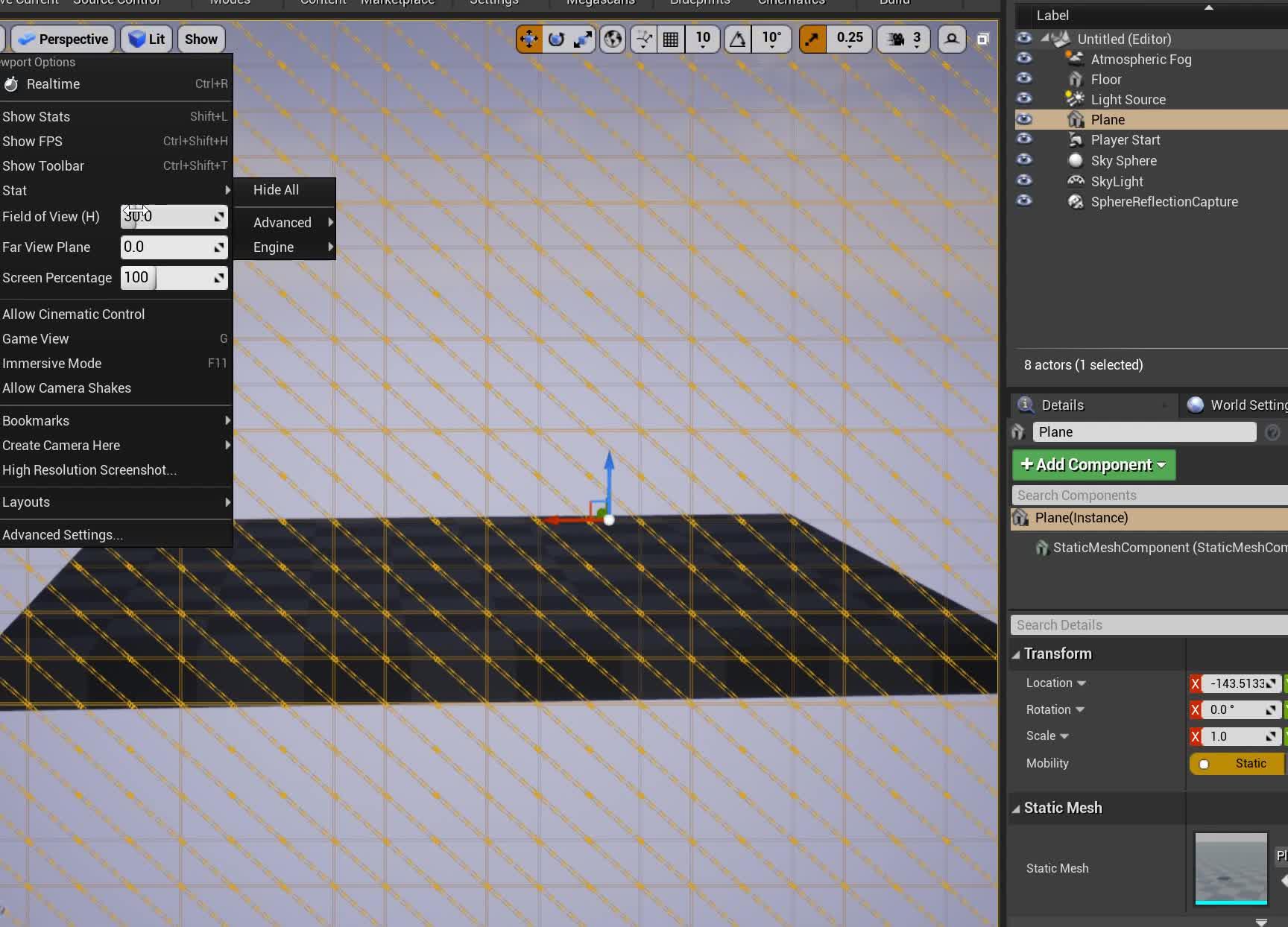Toggle rotation angle snapping icon
1288x927 pixels.
click(x=736, y=39)
